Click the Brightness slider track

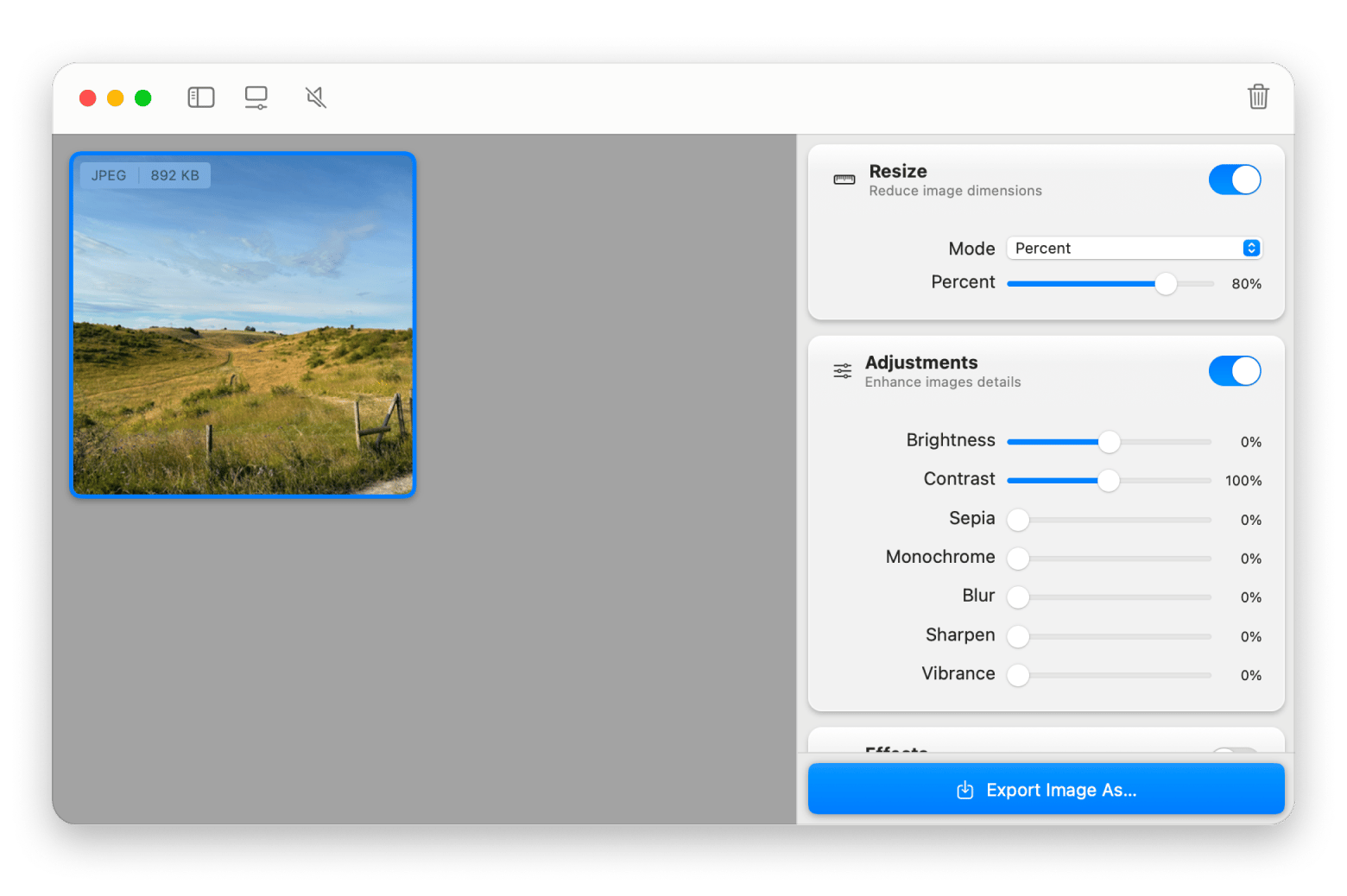coord(1110,442)
